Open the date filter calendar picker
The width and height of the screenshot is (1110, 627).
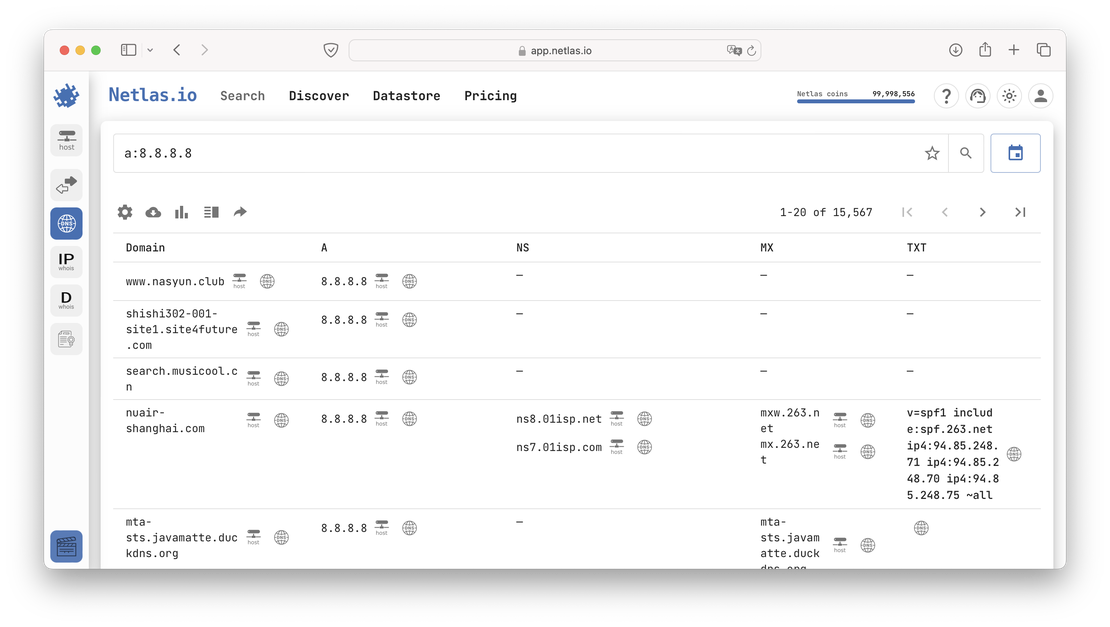(x=1015, y=152)
